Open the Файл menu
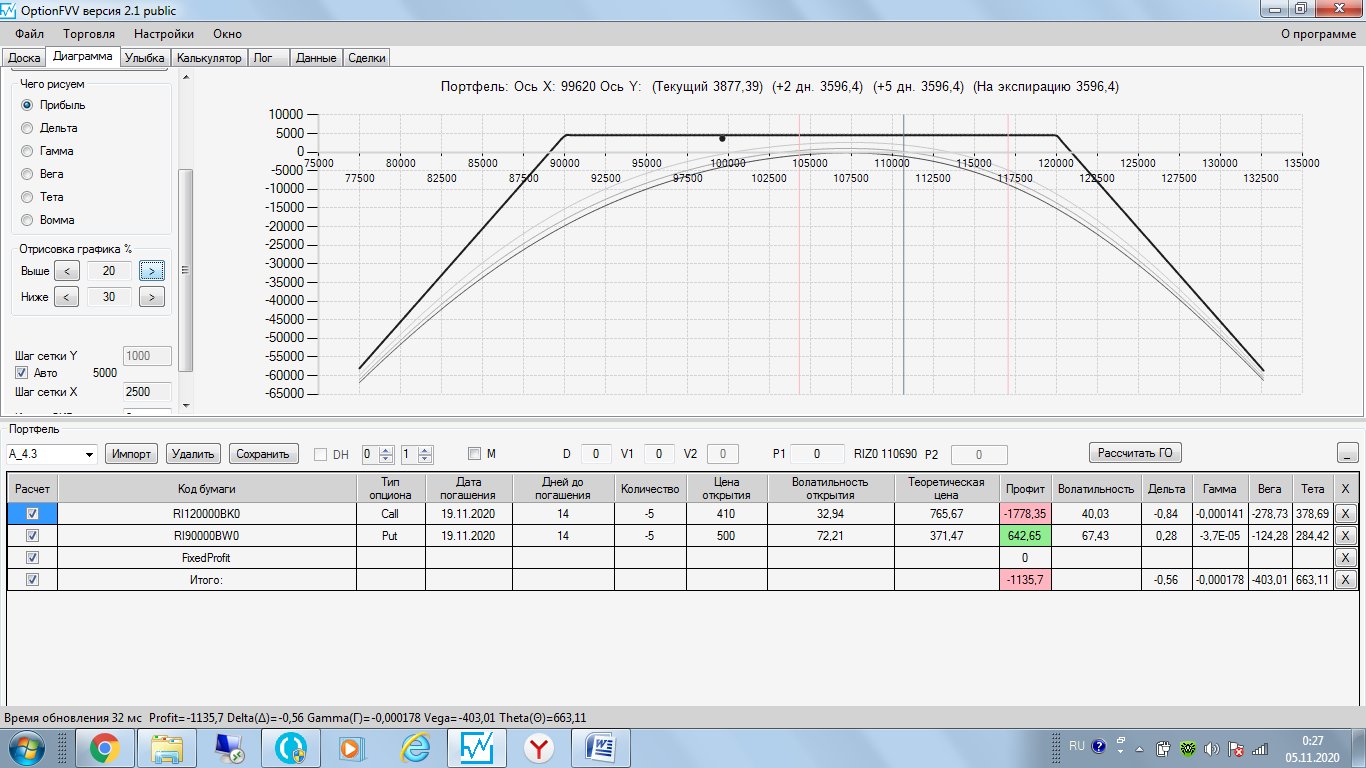The height and width of the screenshot is (768, 1366). click(30, 34)
